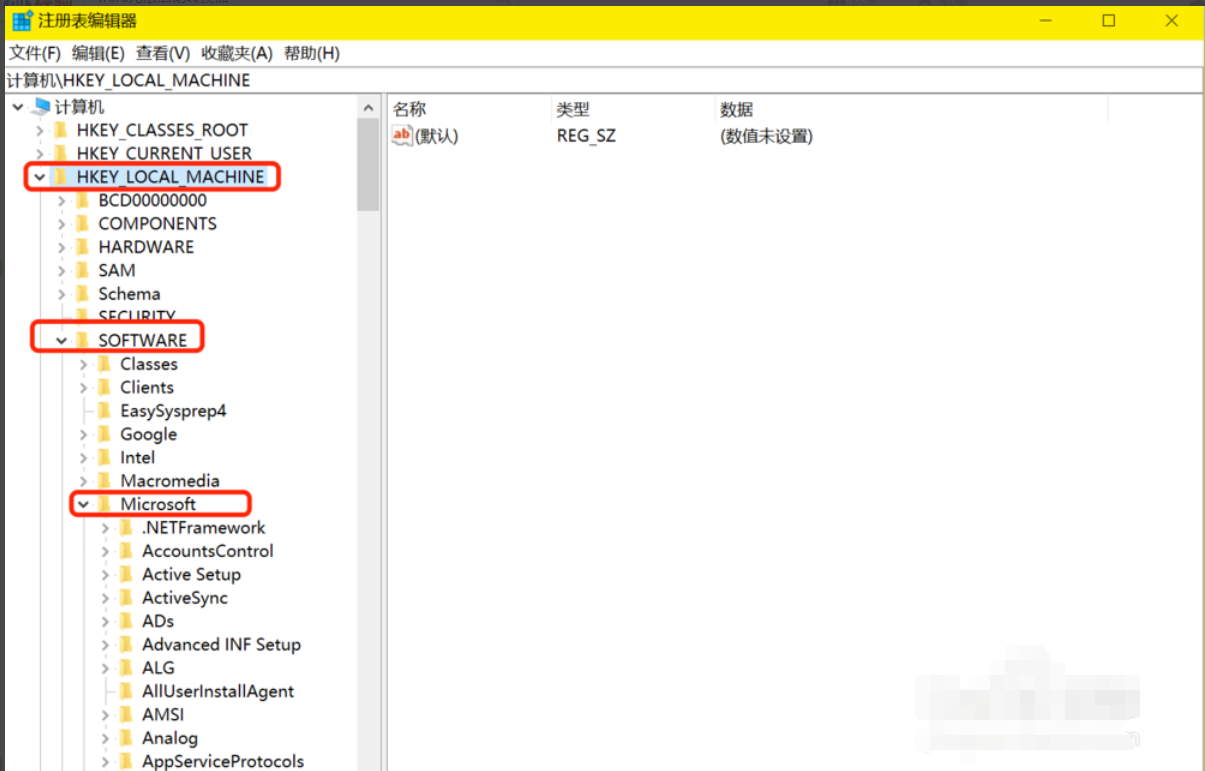
Task: Collapse the Microsoft key arrow
Action: [x=84, y=505]
